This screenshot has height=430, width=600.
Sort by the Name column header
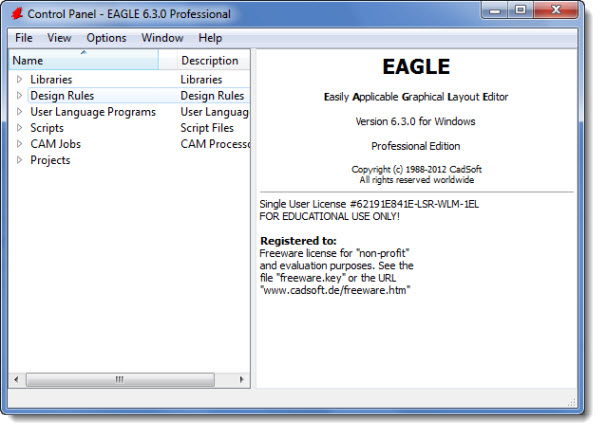pyautogui.click(x=80, y=61)
